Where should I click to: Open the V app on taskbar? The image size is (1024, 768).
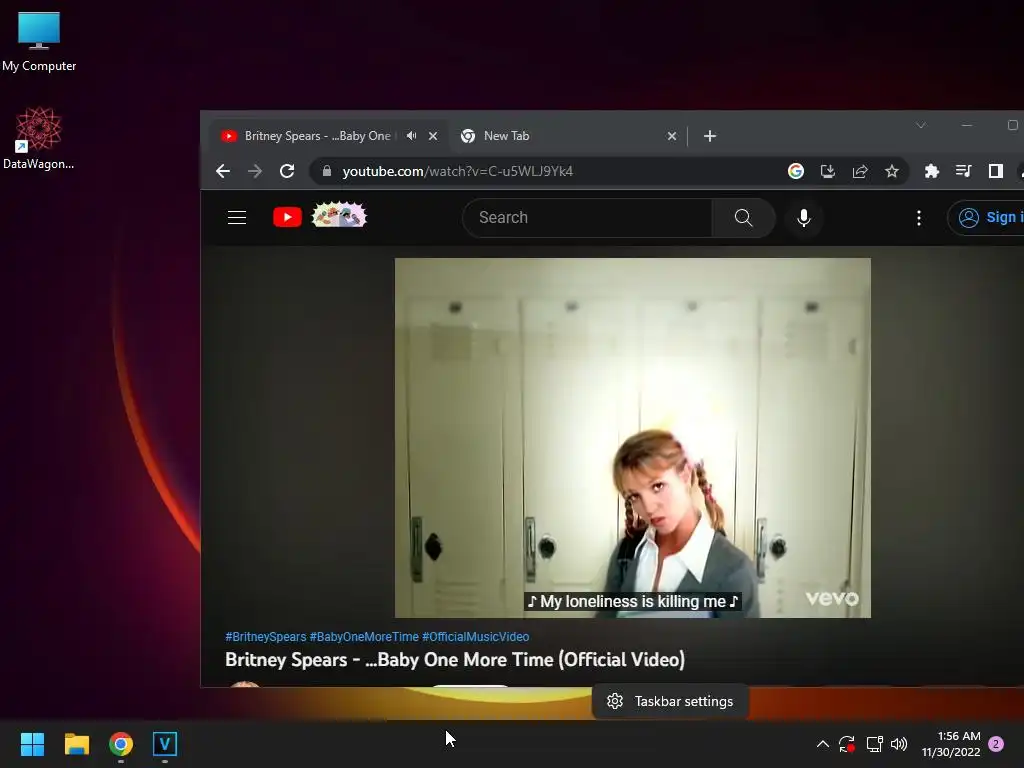[165, 744]
